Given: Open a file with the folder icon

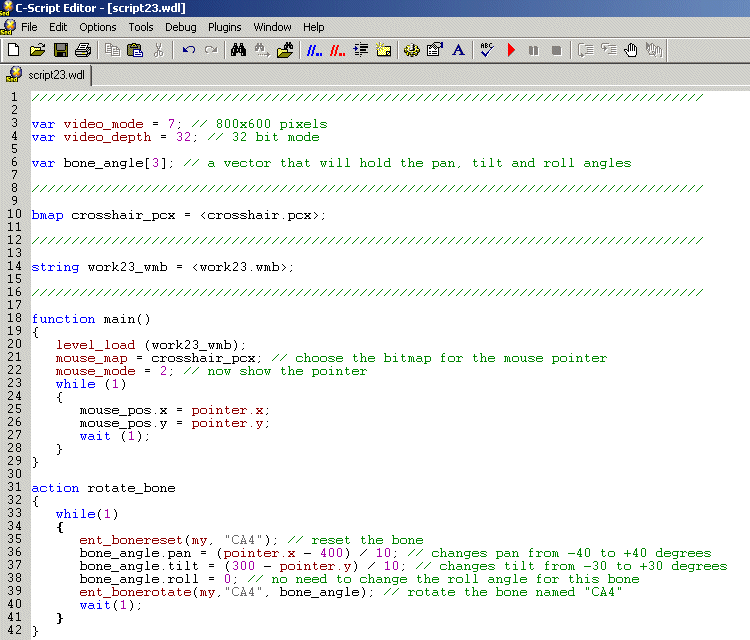Looking at the screenshot, I should [x=37, y=49].
